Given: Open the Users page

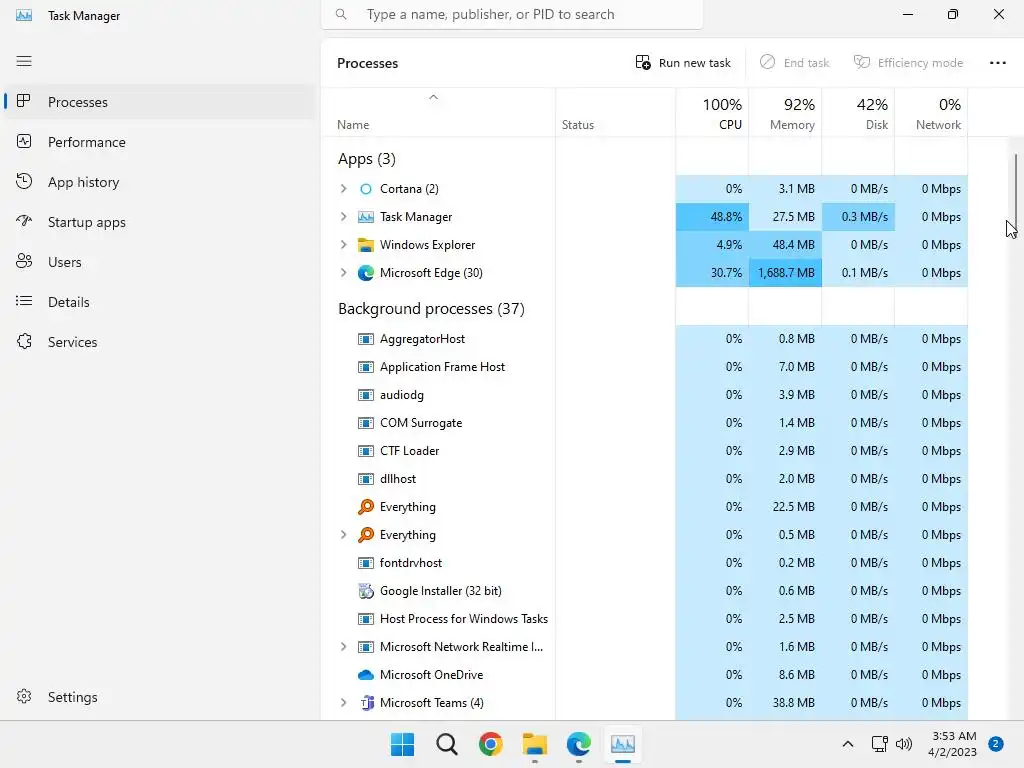Looking at the screenshot, I should tap(160, 262).
